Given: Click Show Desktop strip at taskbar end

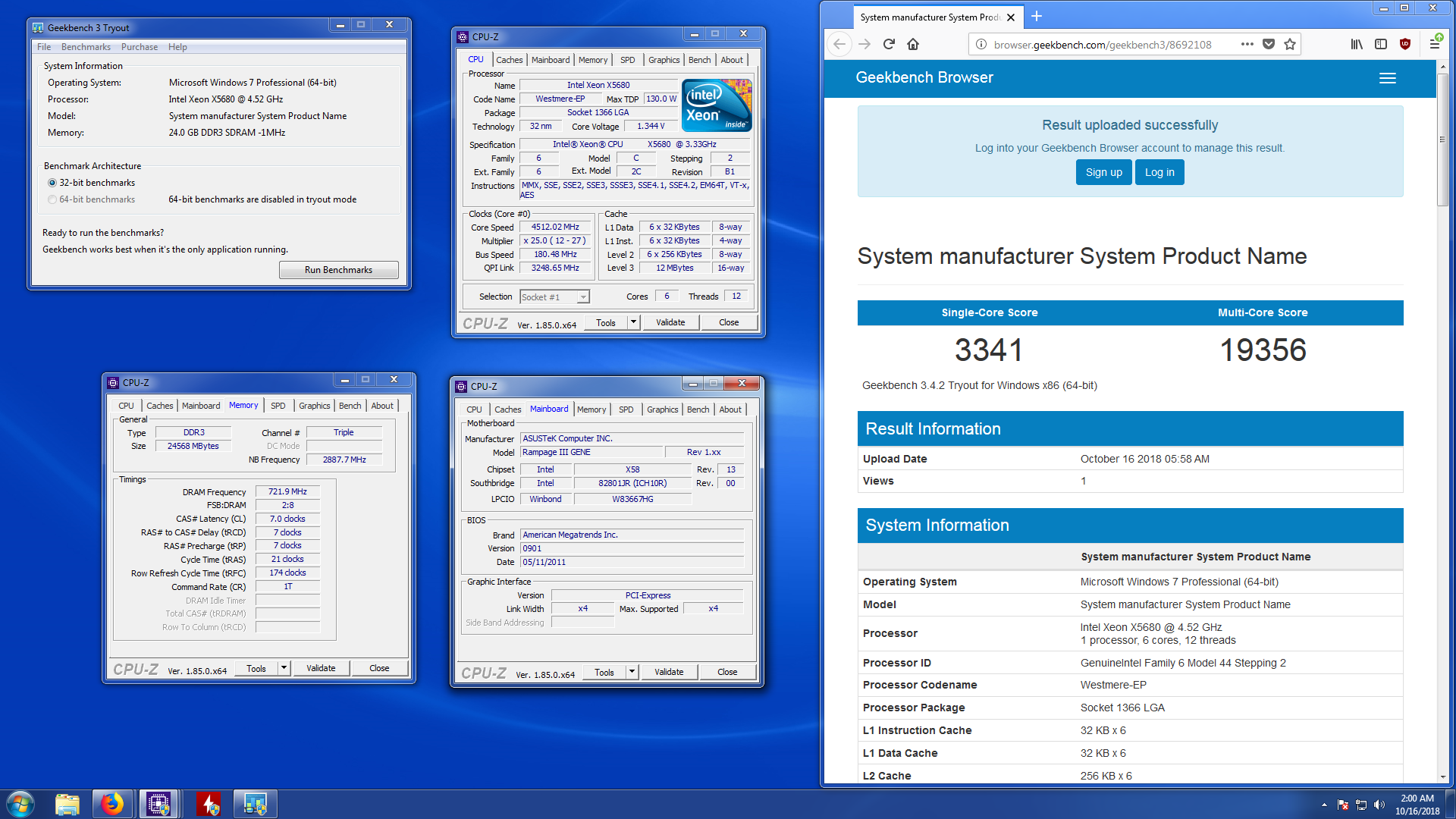Looking at the screenshot, I should tap(1451, 805).
